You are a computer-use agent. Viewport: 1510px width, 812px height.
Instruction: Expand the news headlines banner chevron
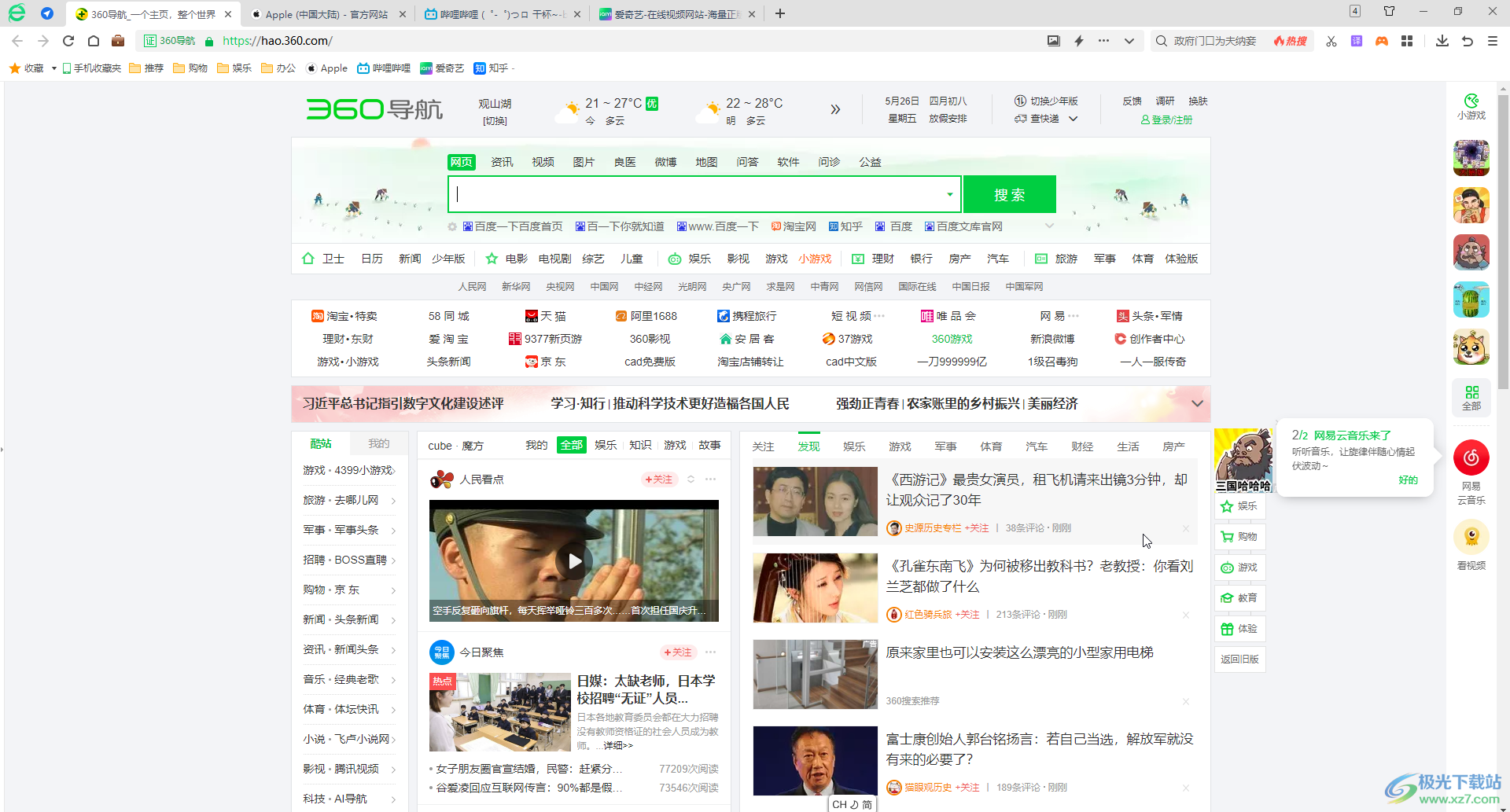click(1197, 403)
